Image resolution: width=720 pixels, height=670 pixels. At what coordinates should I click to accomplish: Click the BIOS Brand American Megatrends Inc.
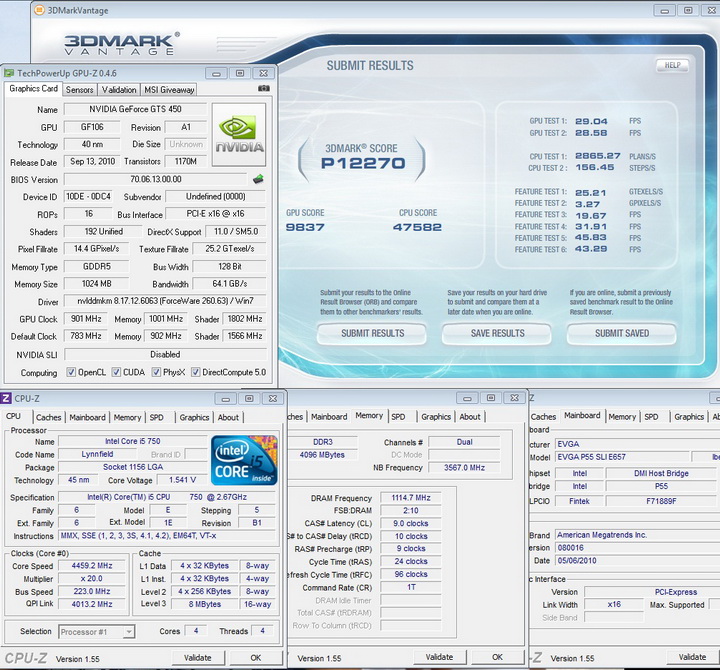[636, 535]
